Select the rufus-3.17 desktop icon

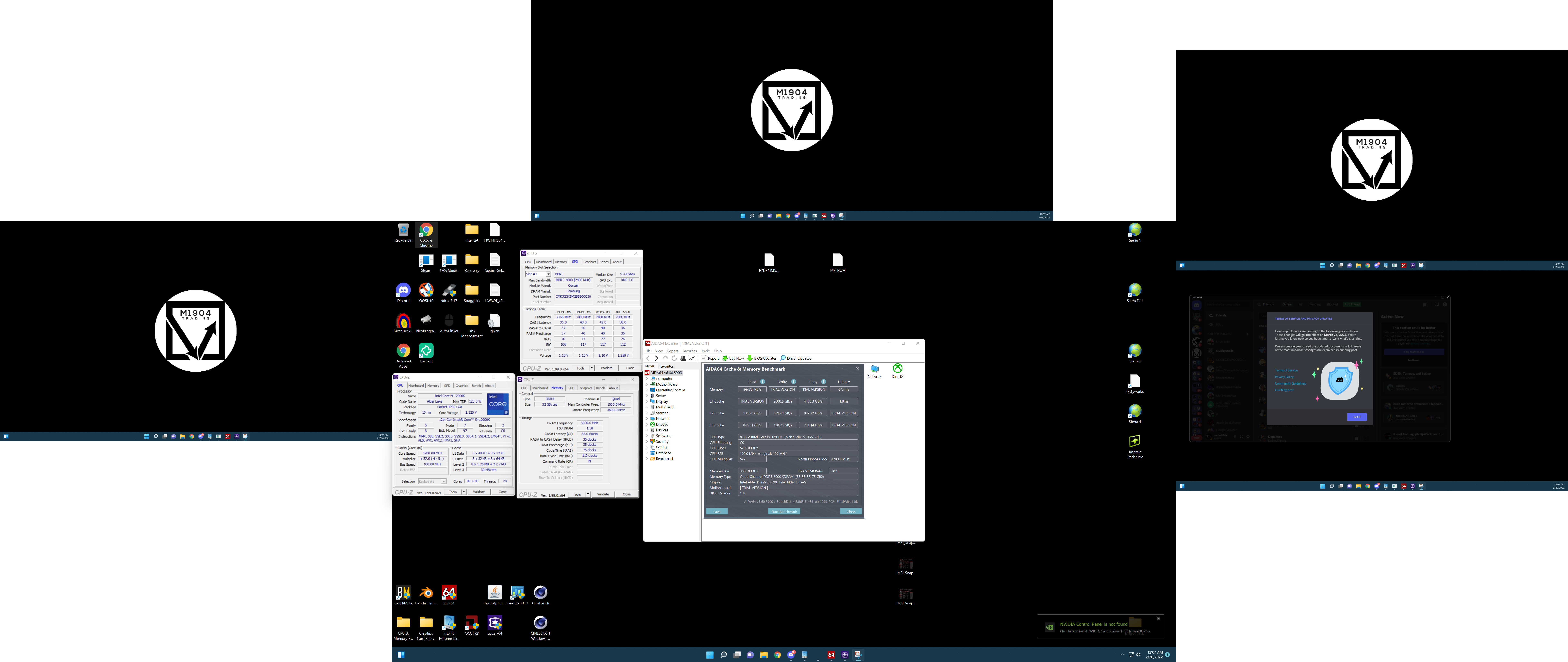click(x=449, y=293)
